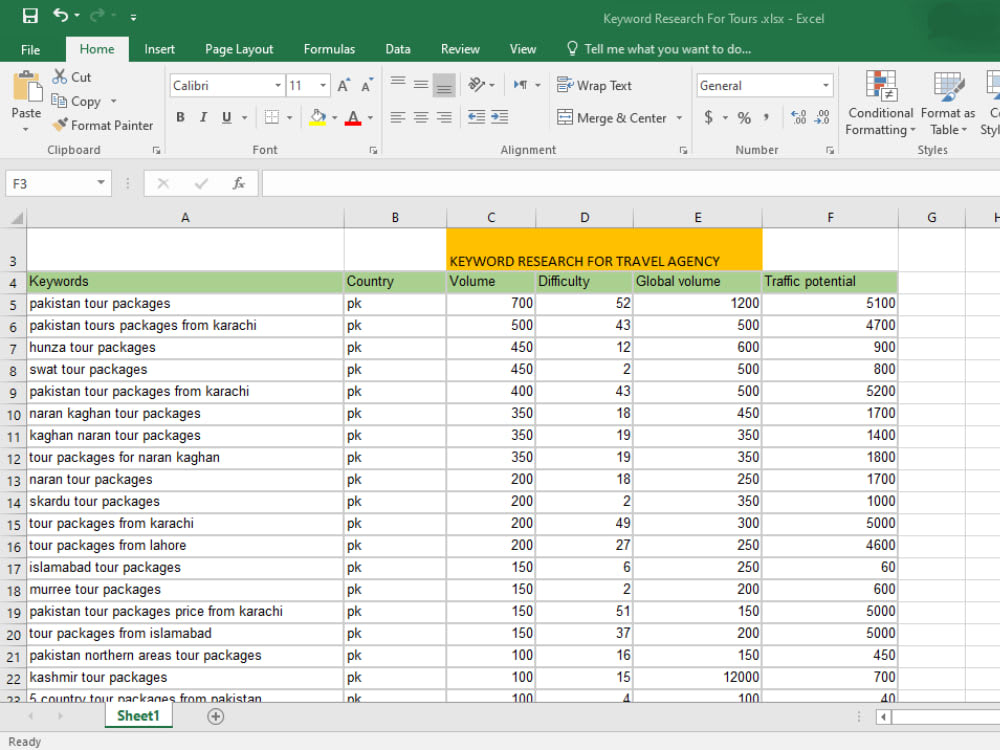Image resolution: width=1000 pixels, height=750 pixels.
Task: Open the General number format dropdown
Action: [825, 85]
